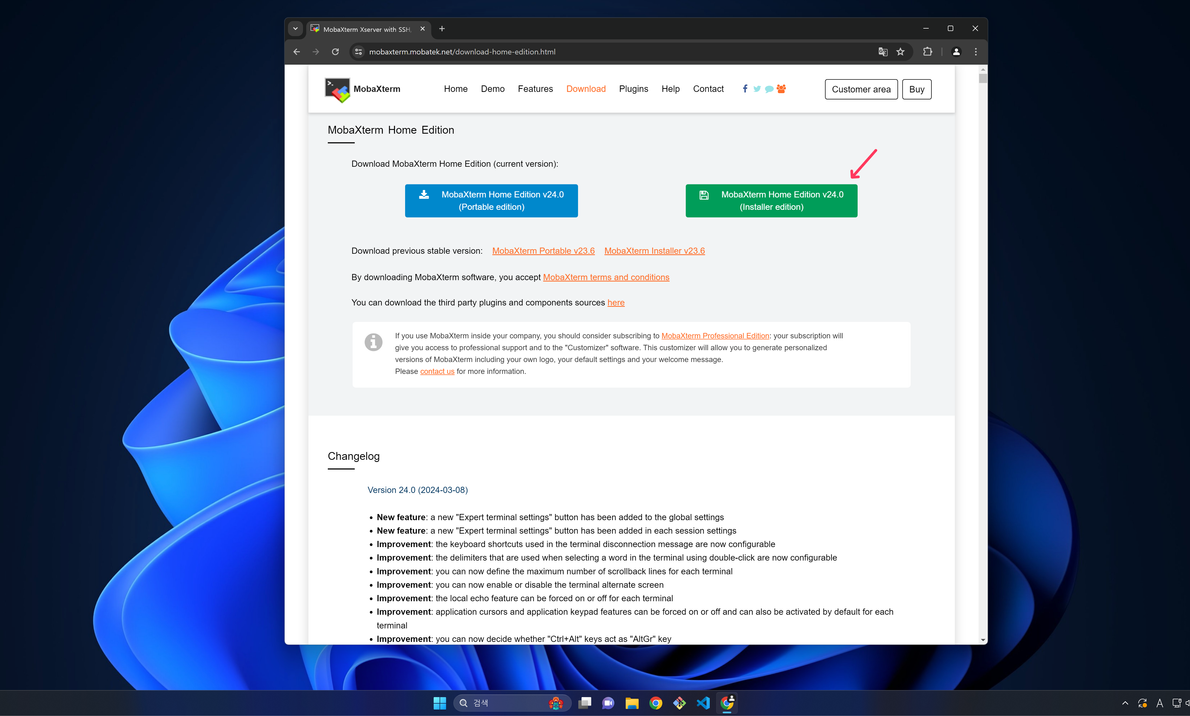Open a new browser tab
This screenshot has width=1190, height=716.
click(x=442, y=29)
